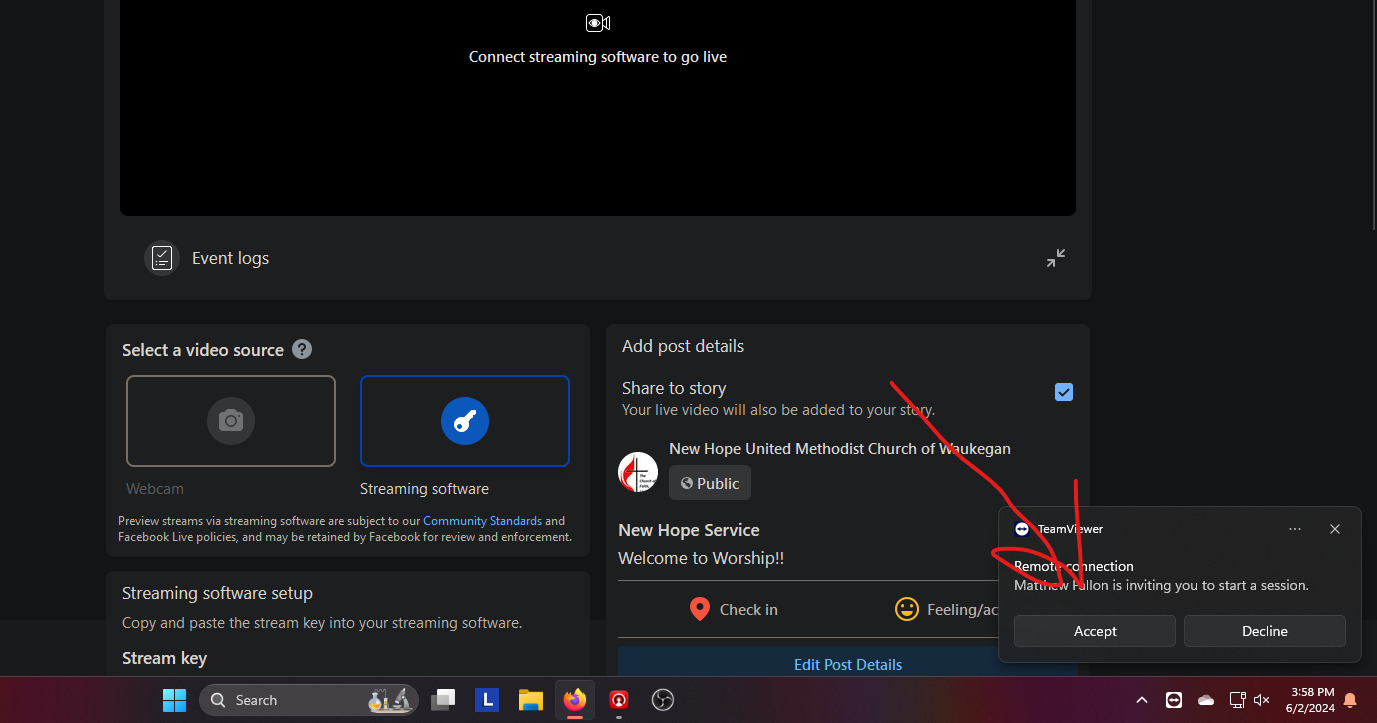Screen dimensions: 1377x723
Task: Click the Event logs checklist icon
Action: pyautogui.click(x=161, y=257)
